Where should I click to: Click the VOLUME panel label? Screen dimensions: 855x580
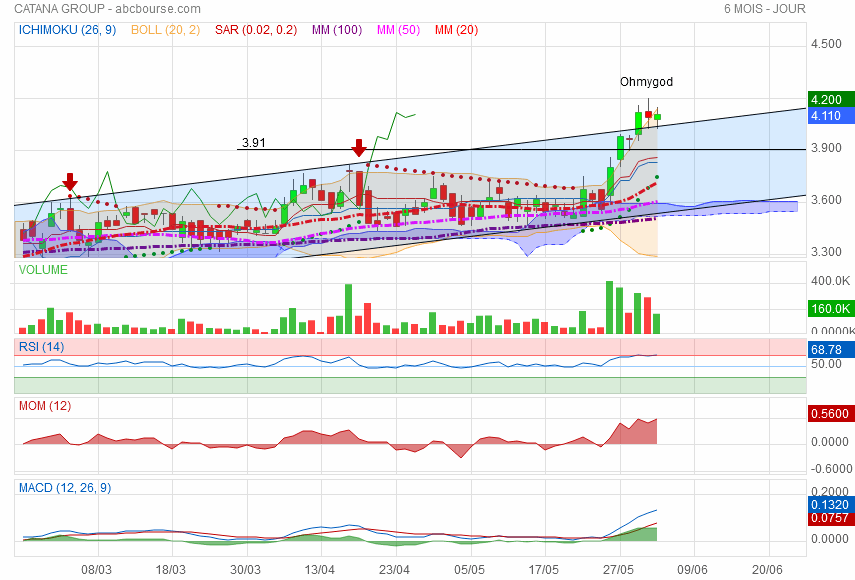43,270
